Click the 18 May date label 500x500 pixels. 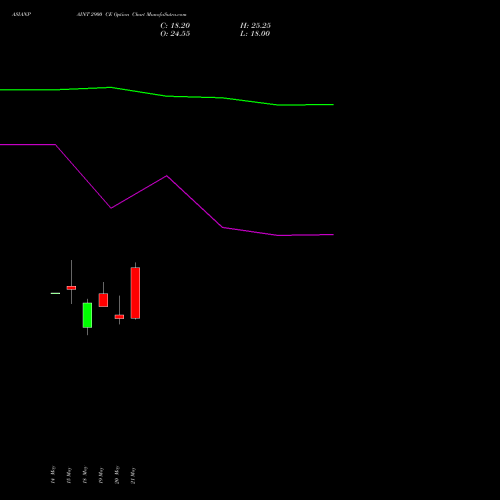click(85, 475)
